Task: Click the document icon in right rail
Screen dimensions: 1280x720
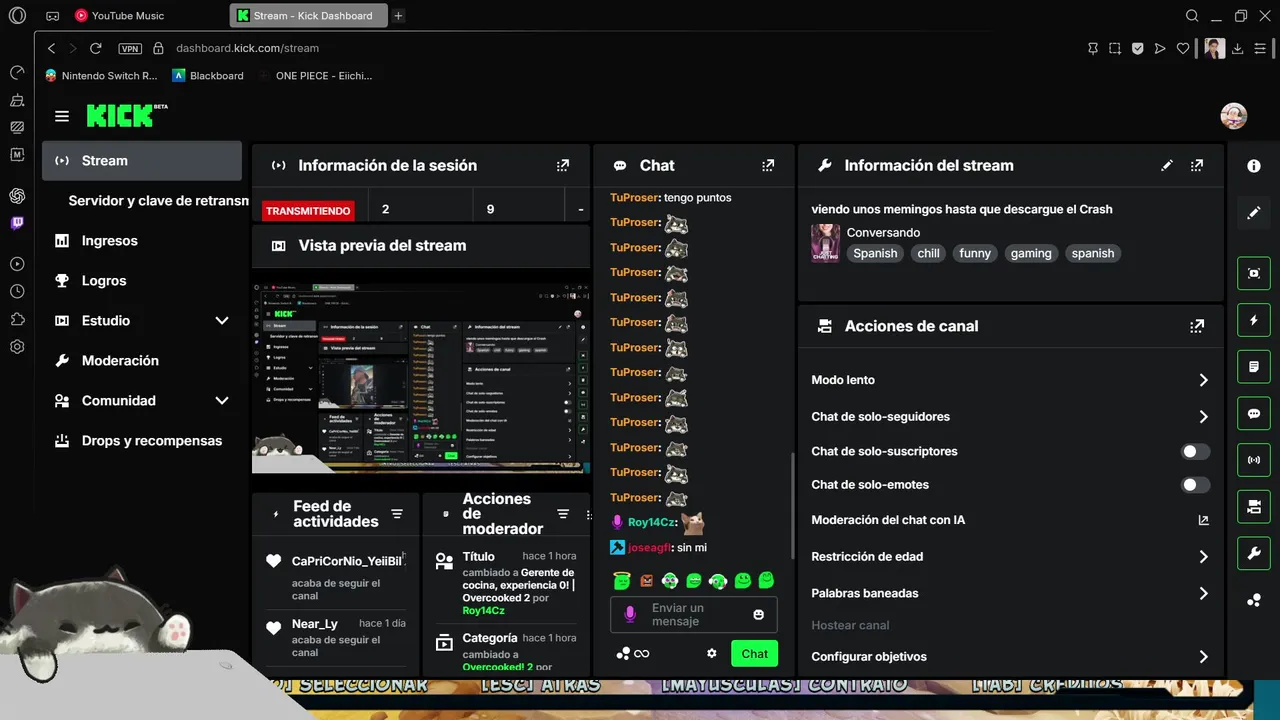Action: point(1254,367)
